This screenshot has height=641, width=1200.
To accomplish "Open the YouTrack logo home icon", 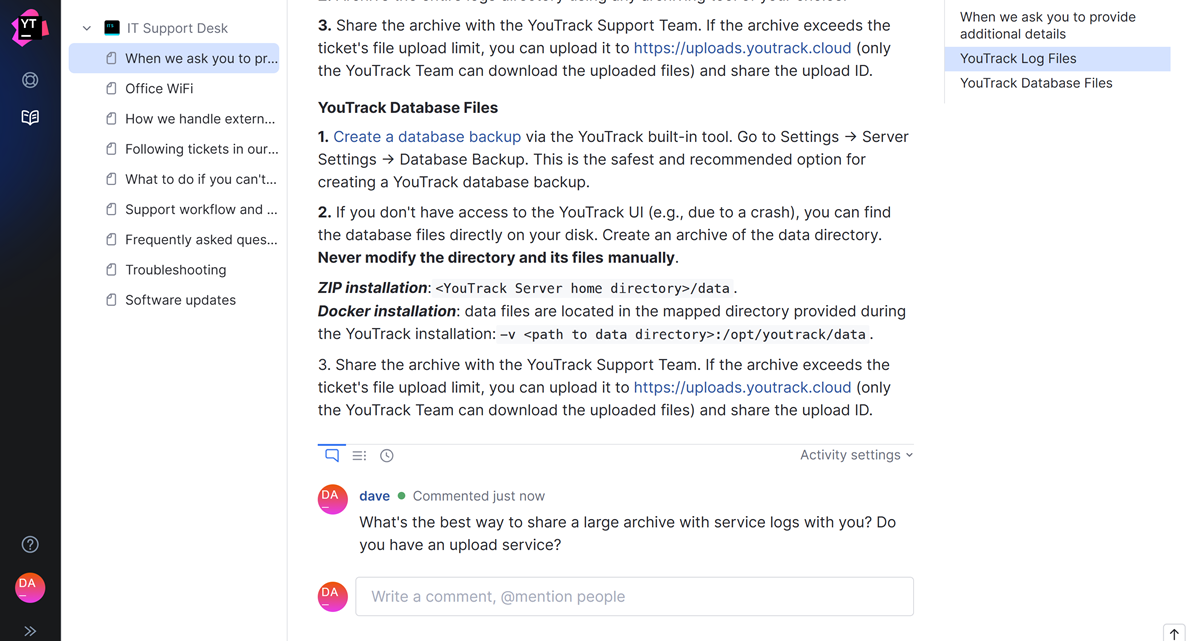I will tap(29, 29).
